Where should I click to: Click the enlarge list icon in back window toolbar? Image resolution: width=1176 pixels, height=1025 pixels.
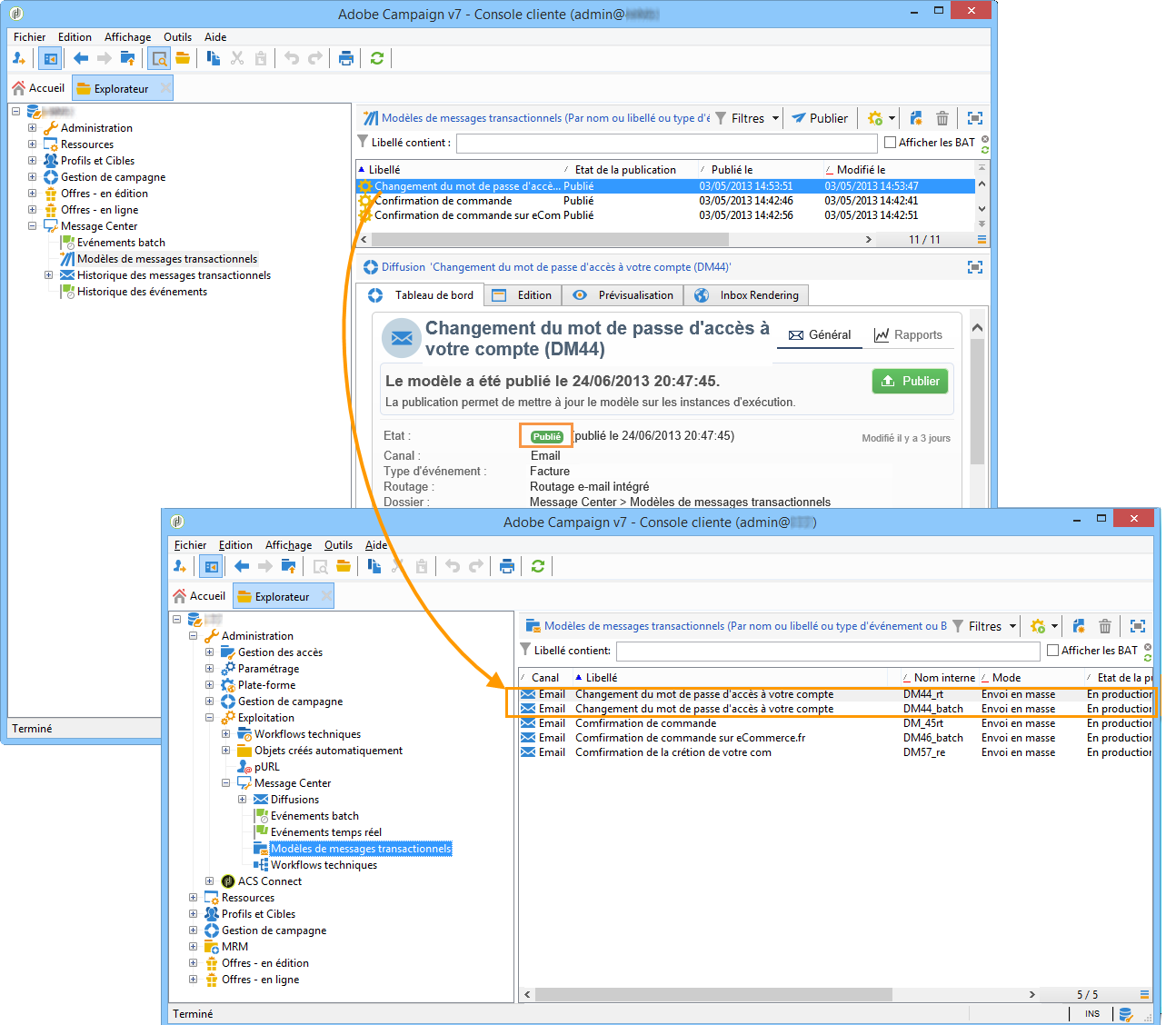975,118
